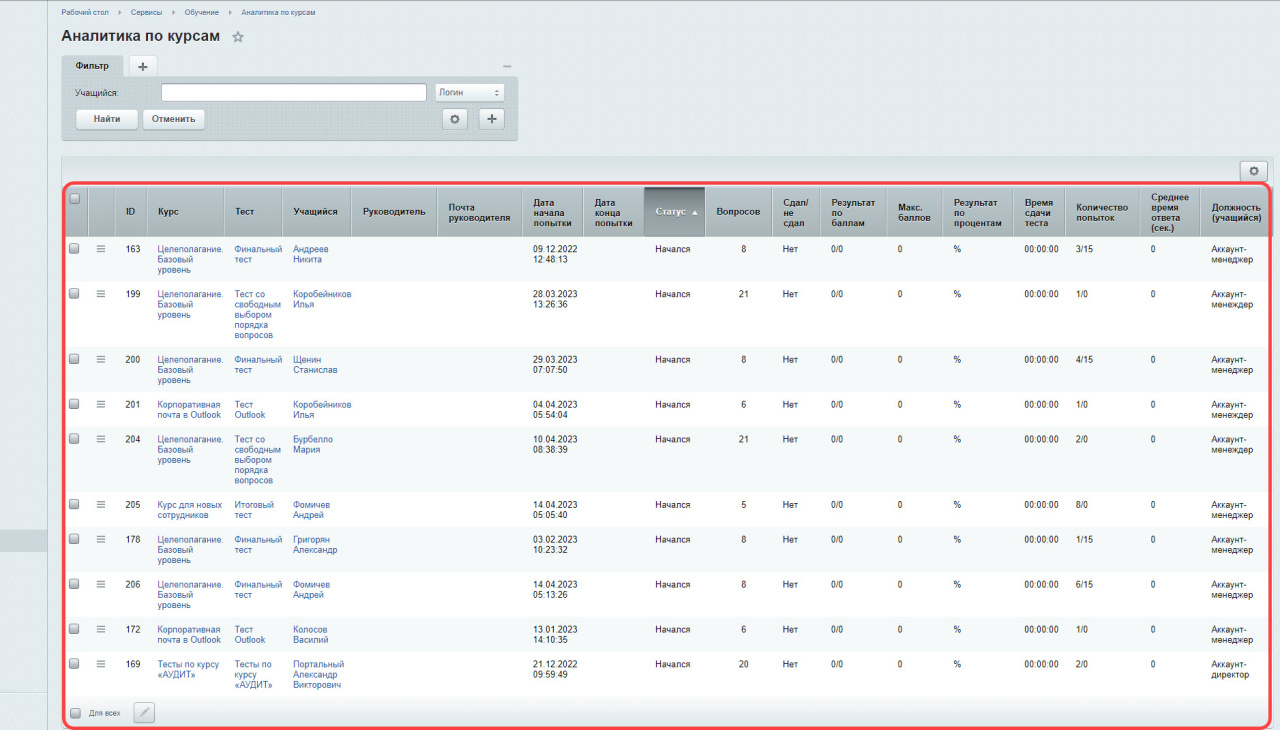Check the row with ID 204
The width and height of the screenshot is (1280, 730).
coord(74,439)
